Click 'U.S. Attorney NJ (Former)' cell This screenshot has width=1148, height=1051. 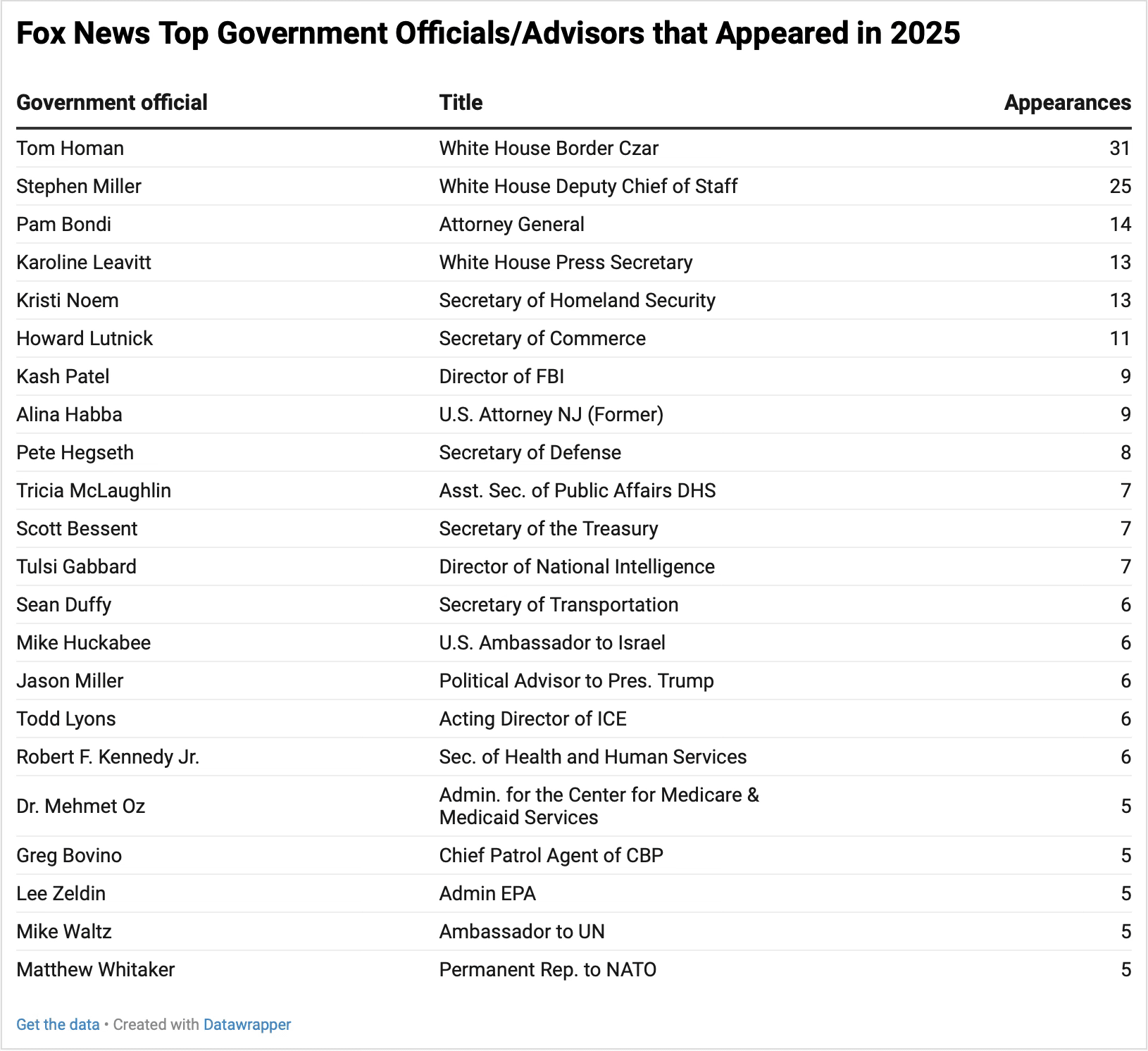[x=551, y=414]
